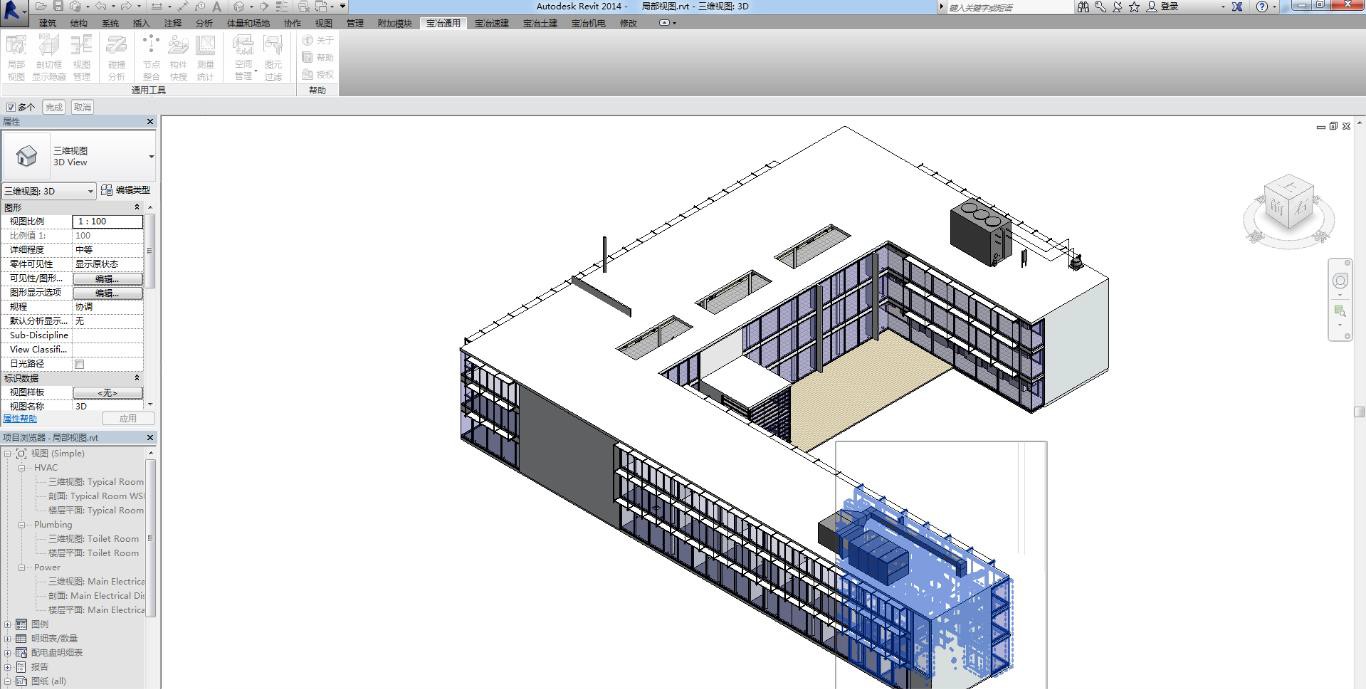Click the 完成 (finish) button
The width and height of the screenshot is (1366, 689).
click(x=54, y=107)
